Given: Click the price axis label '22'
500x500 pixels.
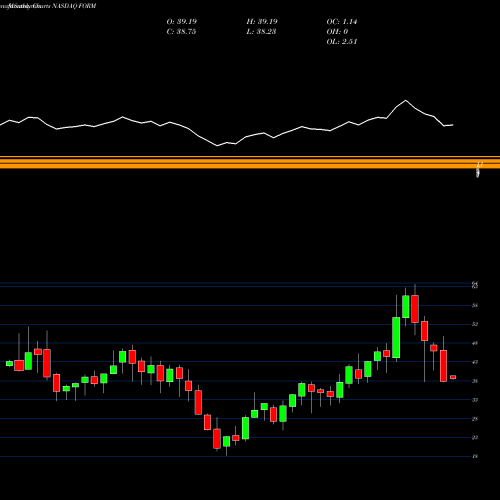Looking at the screenshot, I should (x=475, y=437).
